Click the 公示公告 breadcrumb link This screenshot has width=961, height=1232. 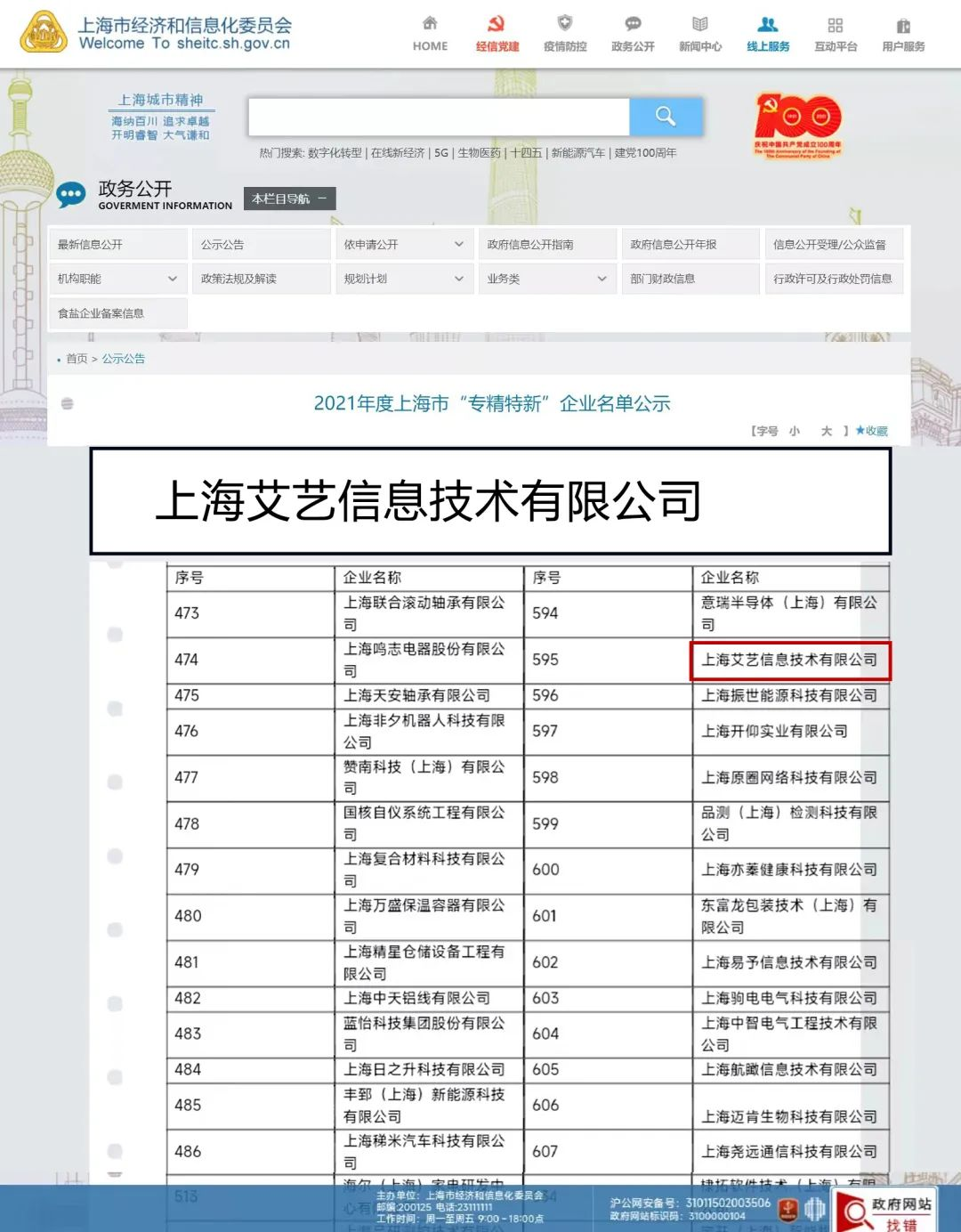(124, 359)
